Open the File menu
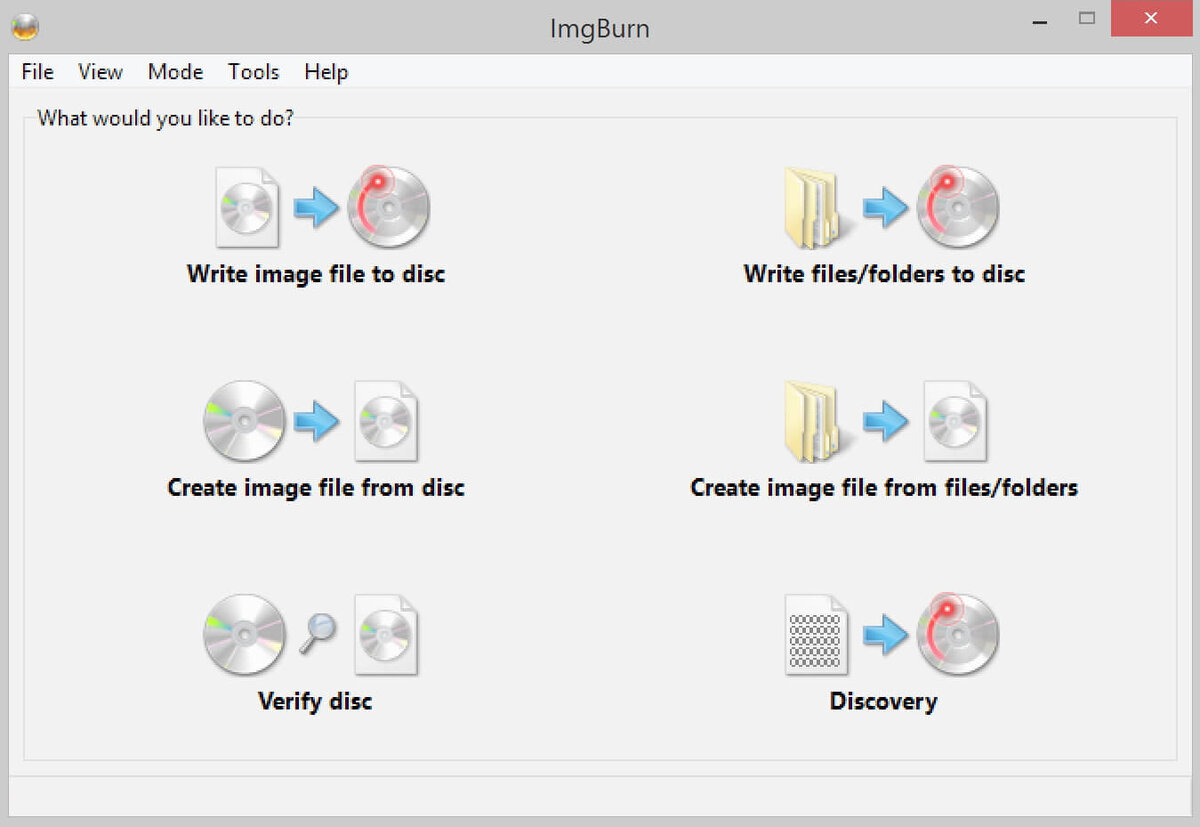 (x=37, y=72)
